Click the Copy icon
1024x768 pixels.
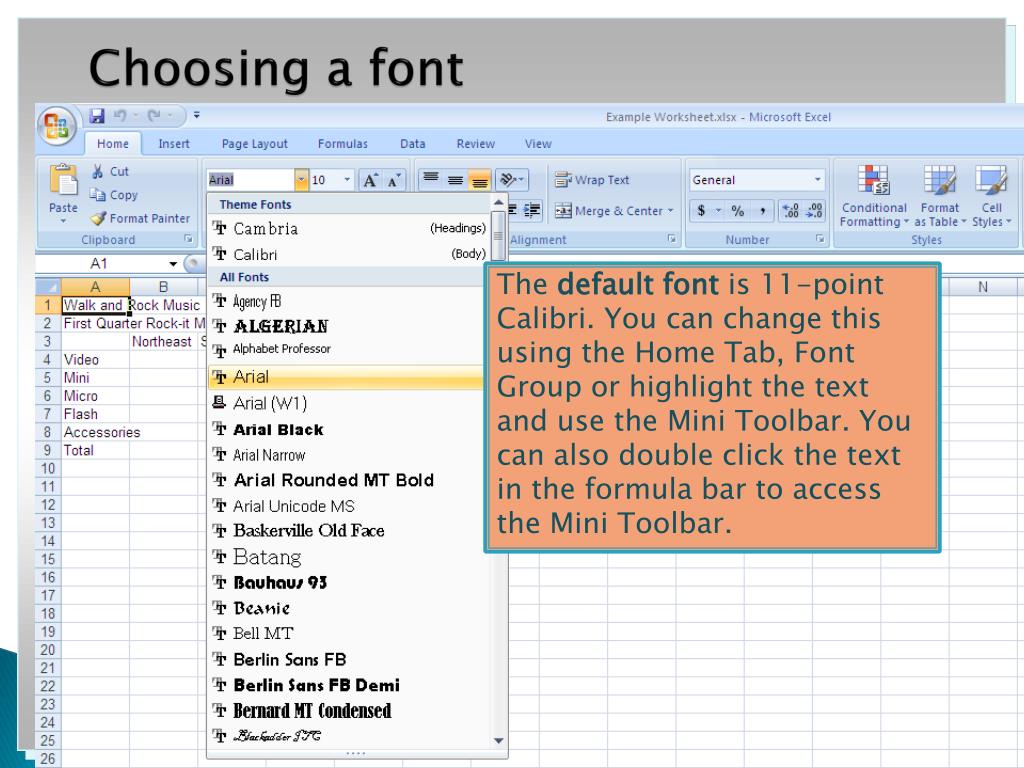[97, 195]
